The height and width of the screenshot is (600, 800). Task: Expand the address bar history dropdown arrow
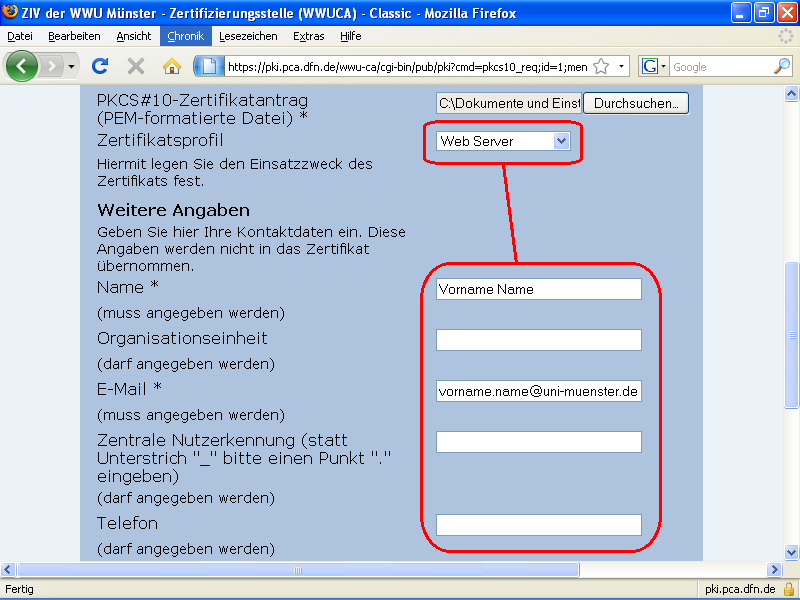point(622,66)
